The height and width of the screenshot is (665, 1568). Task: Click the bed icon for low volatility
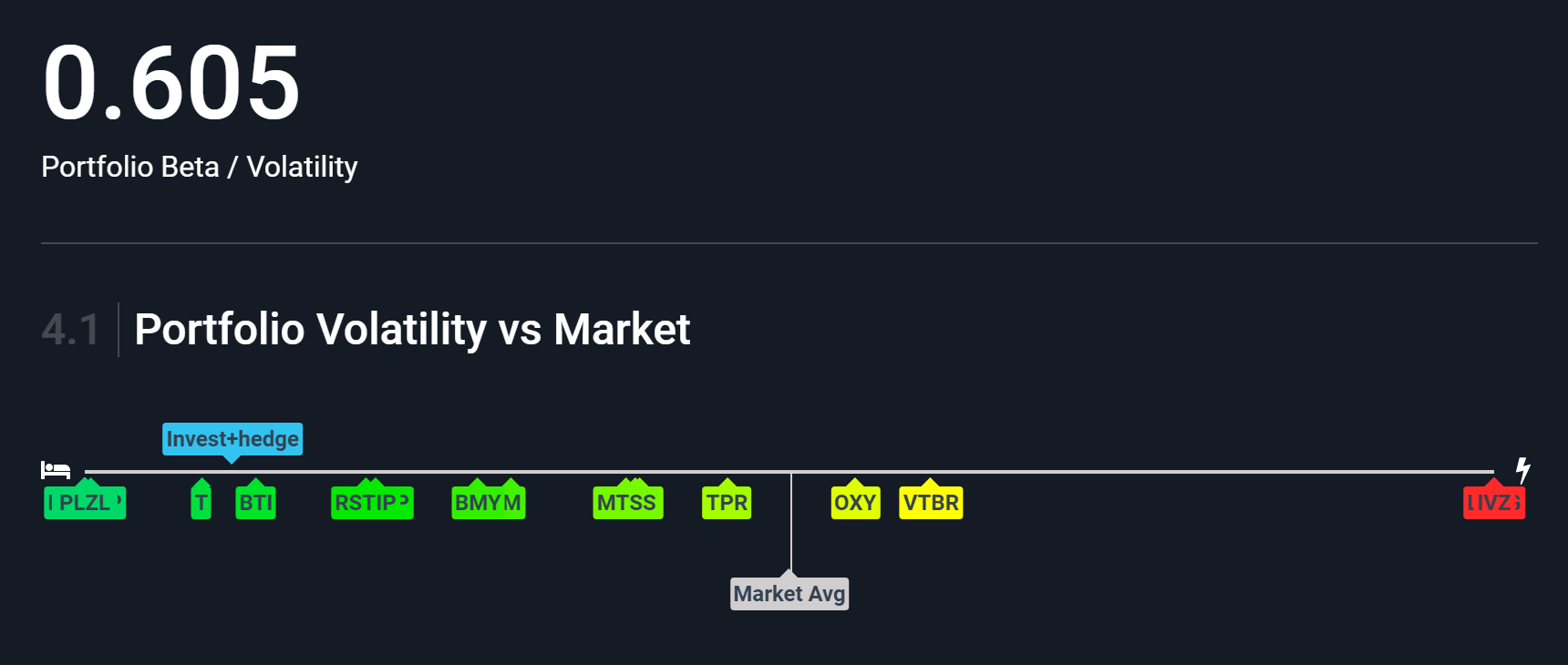tap(56, 470)
